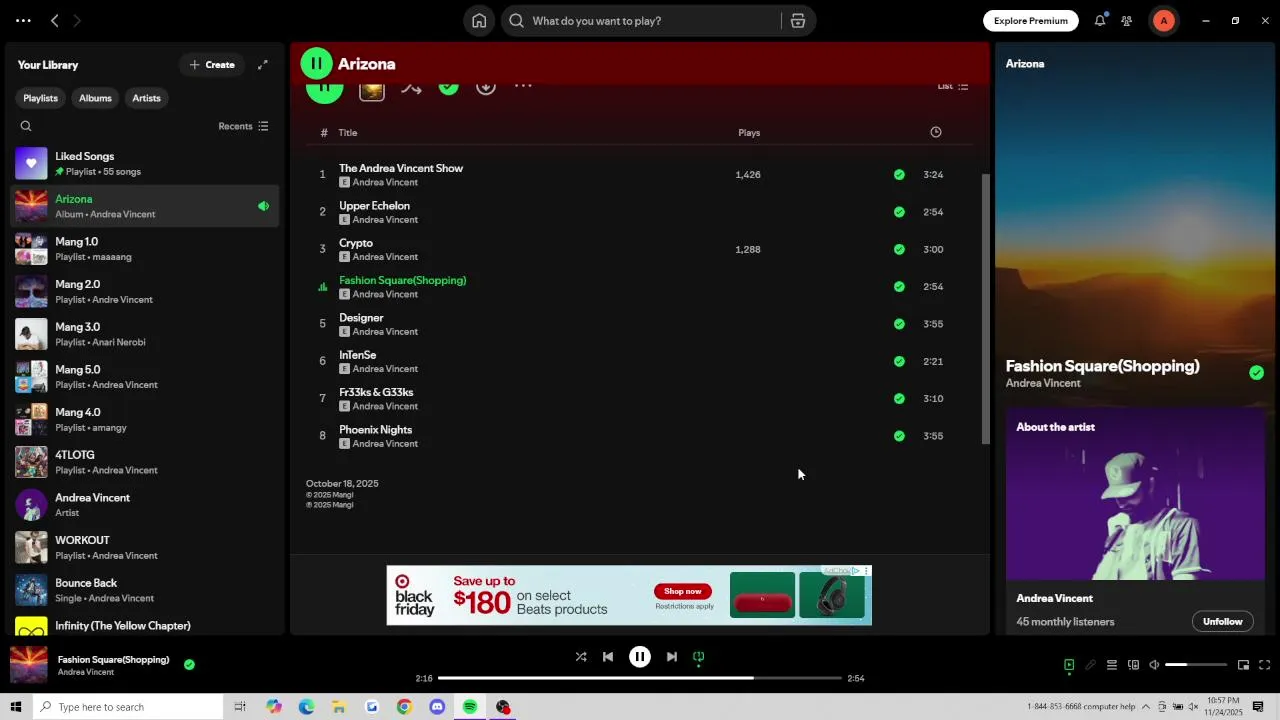Click the now playing album thumbnail
The width and height of the screenshot is (1280, 720).
(28, 665)
